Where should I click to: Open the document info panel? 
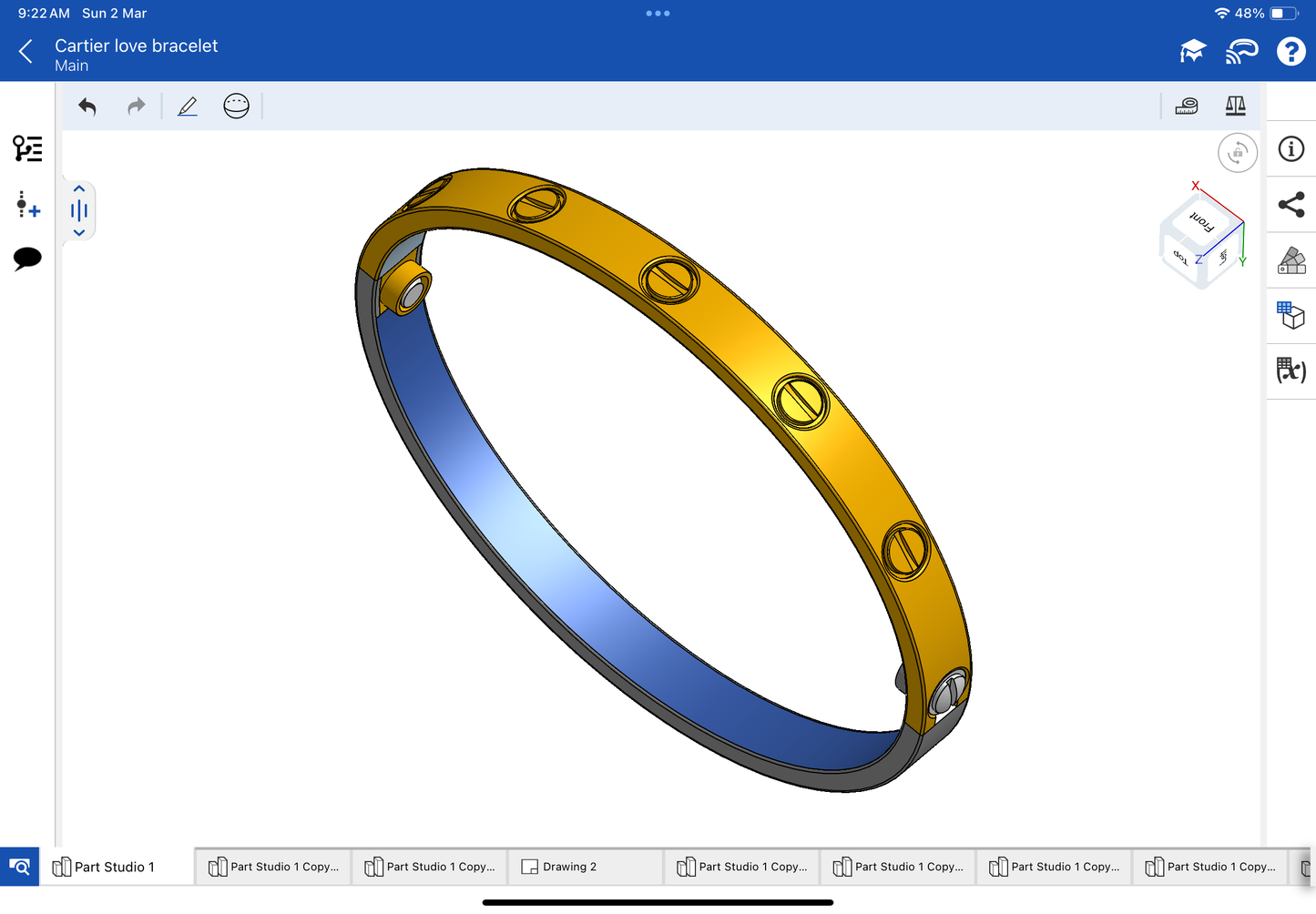click(1290, 149)
